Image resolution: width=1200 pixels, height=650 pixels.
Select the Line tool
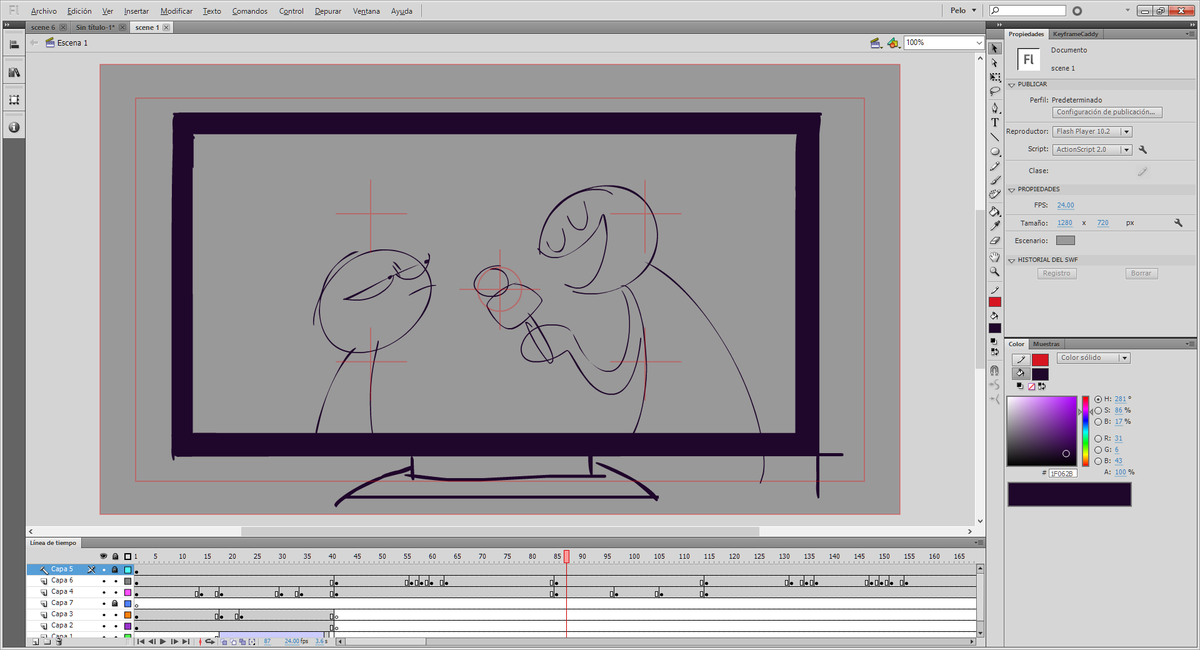994,137
